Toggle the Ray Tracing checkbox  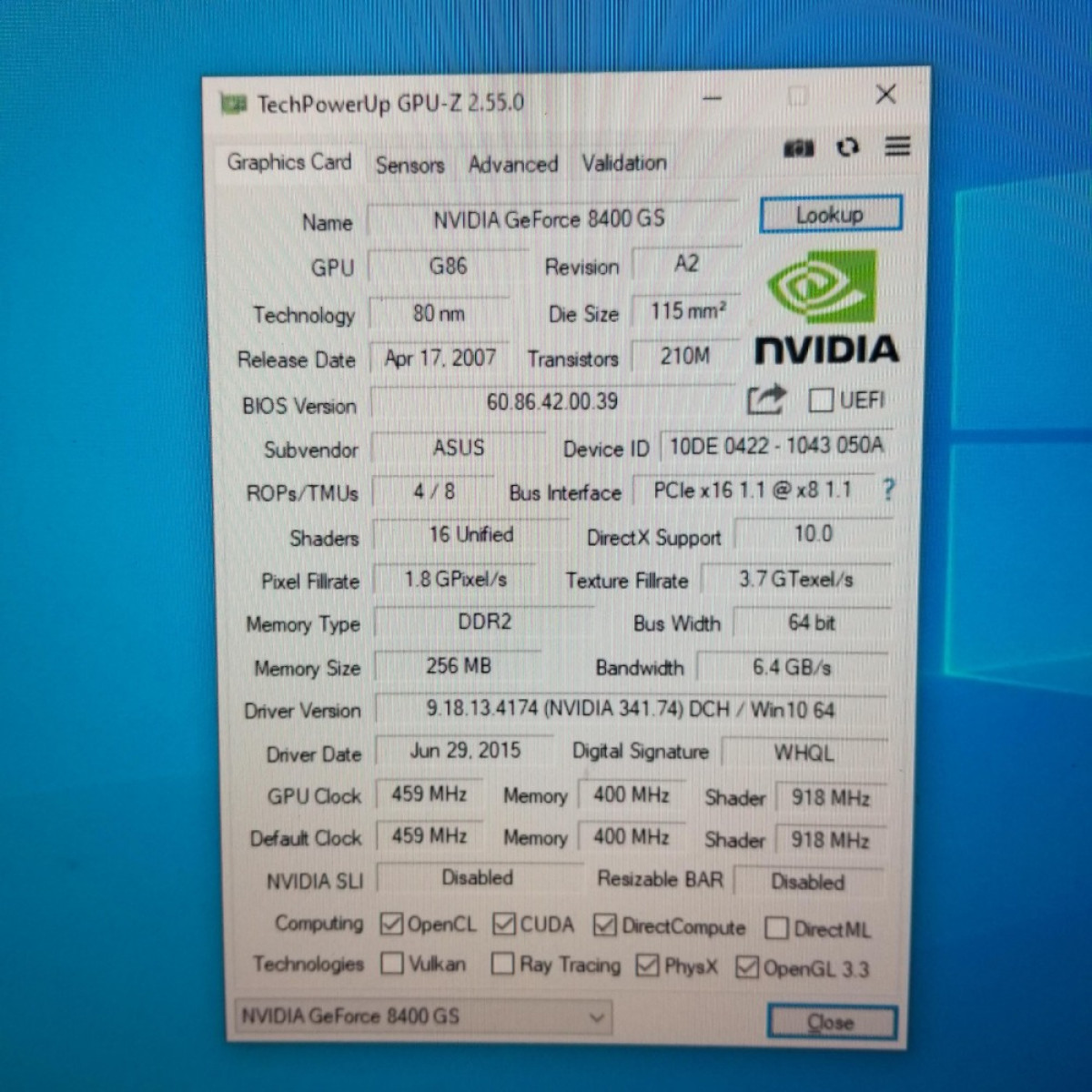pyautogui.click(x=502, y=964)
